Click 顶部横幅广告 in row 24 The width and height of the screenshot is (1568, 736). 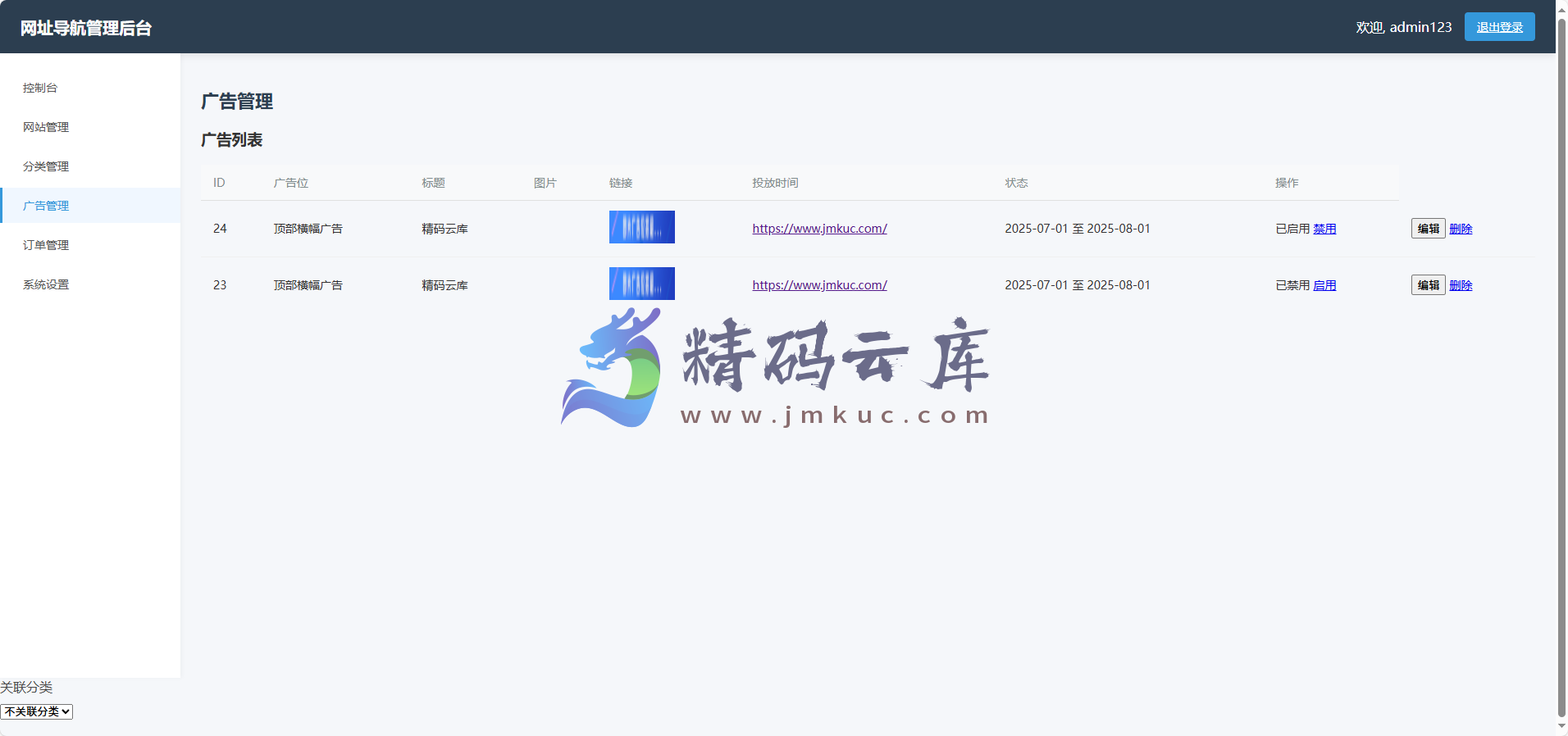pos(308,229)
